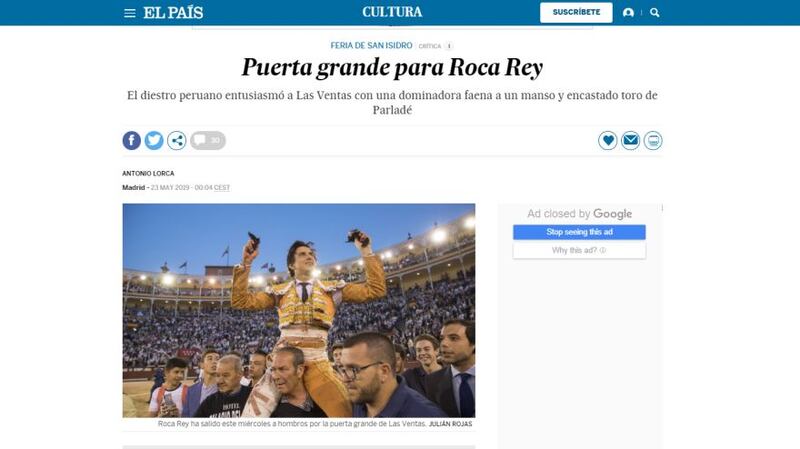Open author Antonio Lorca's page

[x=148, y=173]
